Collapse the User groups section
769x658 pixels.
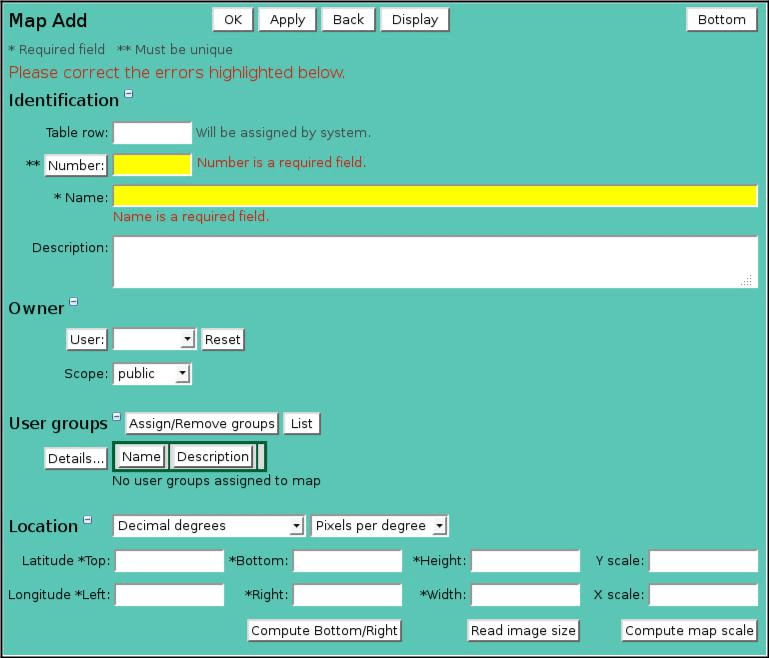(x=116, y=418)
